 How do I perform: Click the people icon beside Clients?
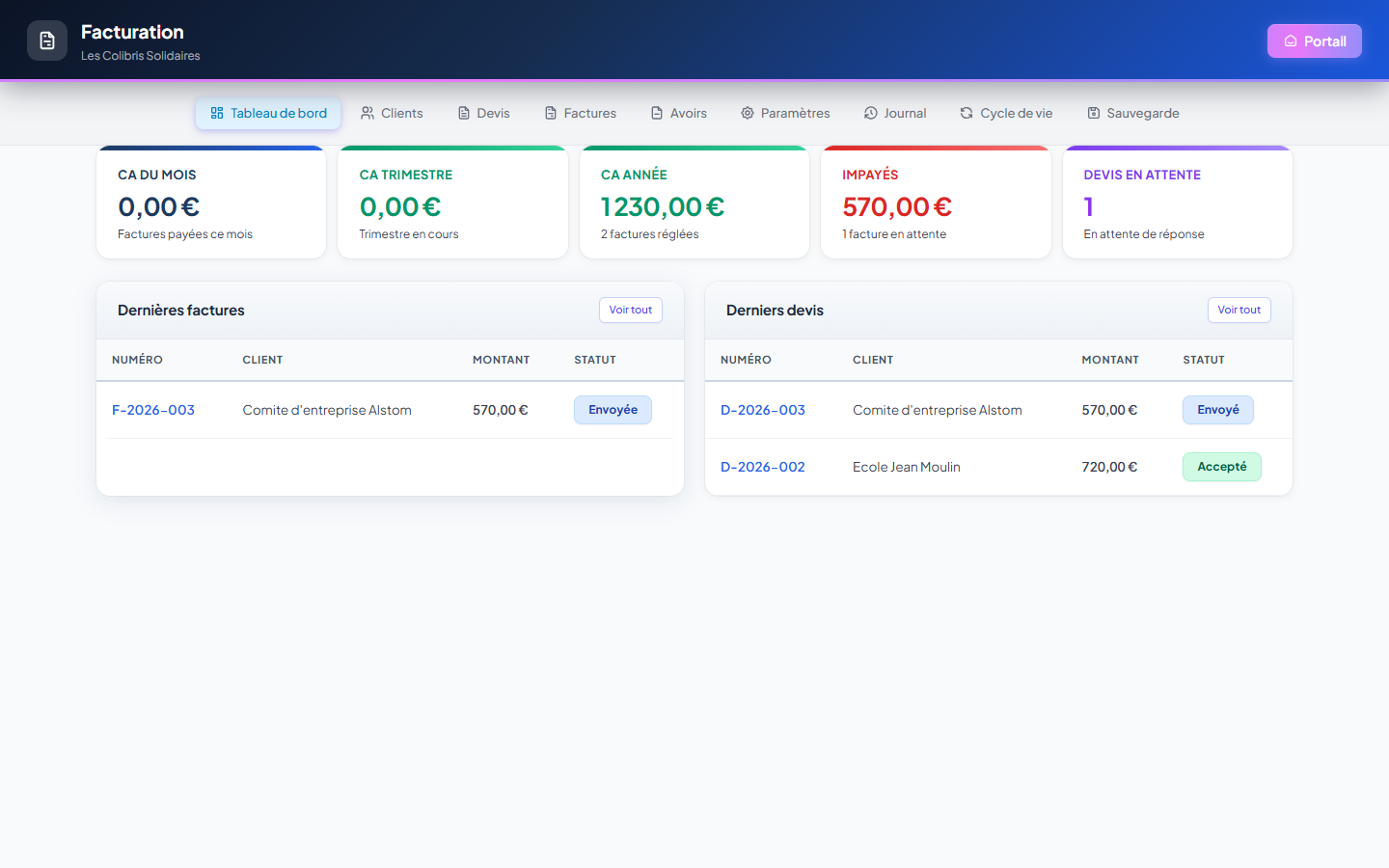click(368, 113)
